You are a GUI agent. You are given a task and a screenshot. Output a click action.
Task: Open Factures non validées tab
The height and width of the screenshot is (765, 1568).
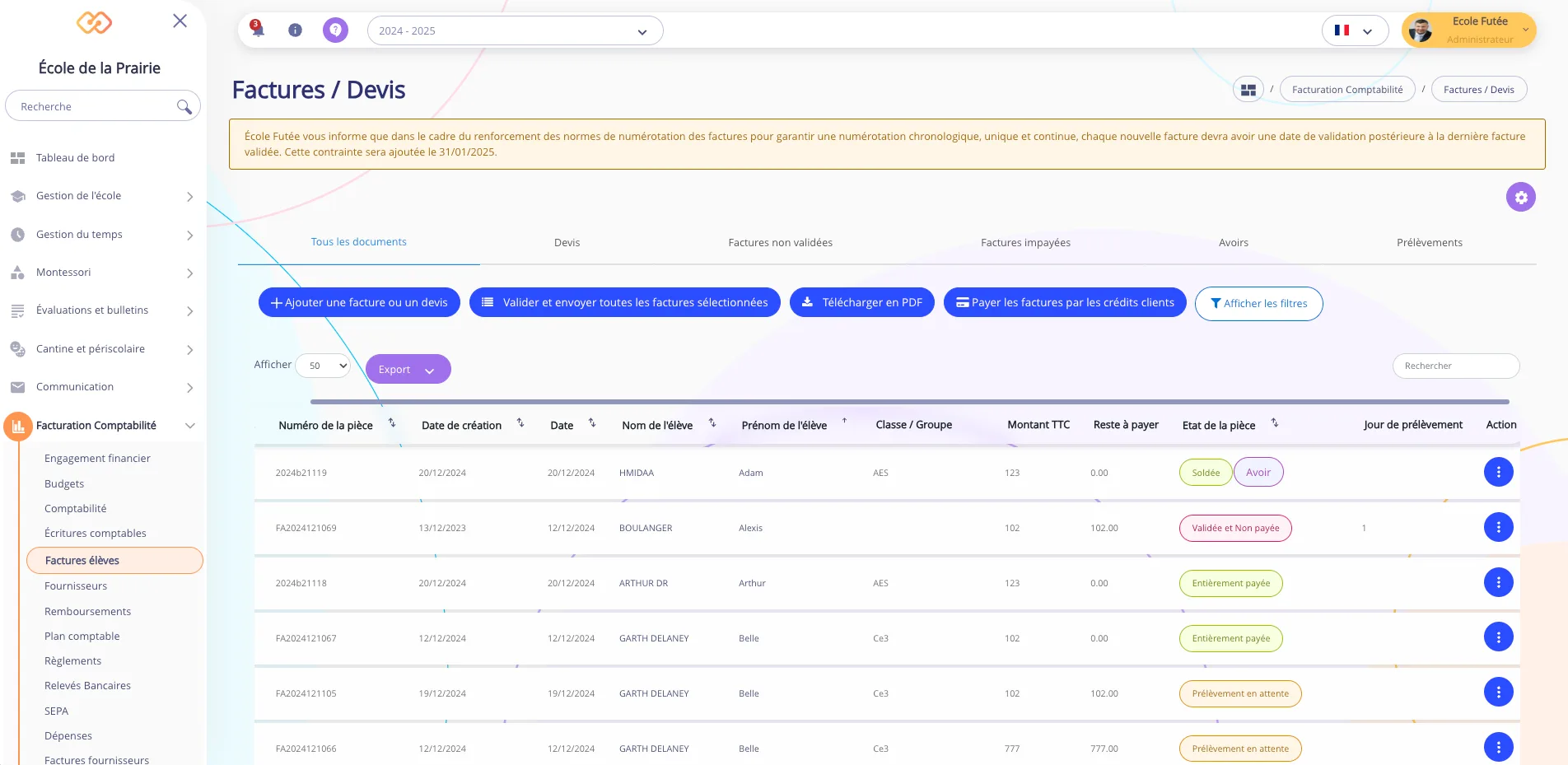(x=780, y=243)
